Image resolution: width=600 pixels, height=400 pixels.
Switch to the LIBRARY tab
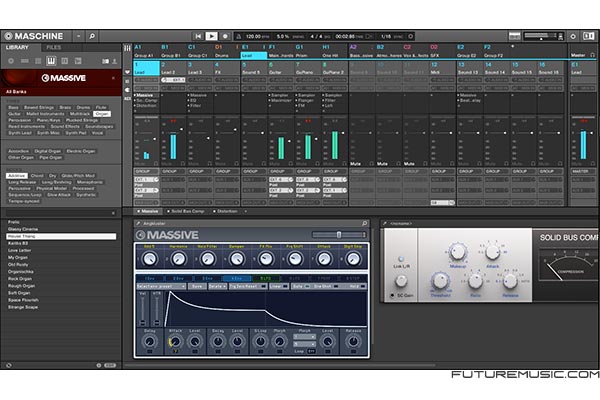(x=17, y=47)
